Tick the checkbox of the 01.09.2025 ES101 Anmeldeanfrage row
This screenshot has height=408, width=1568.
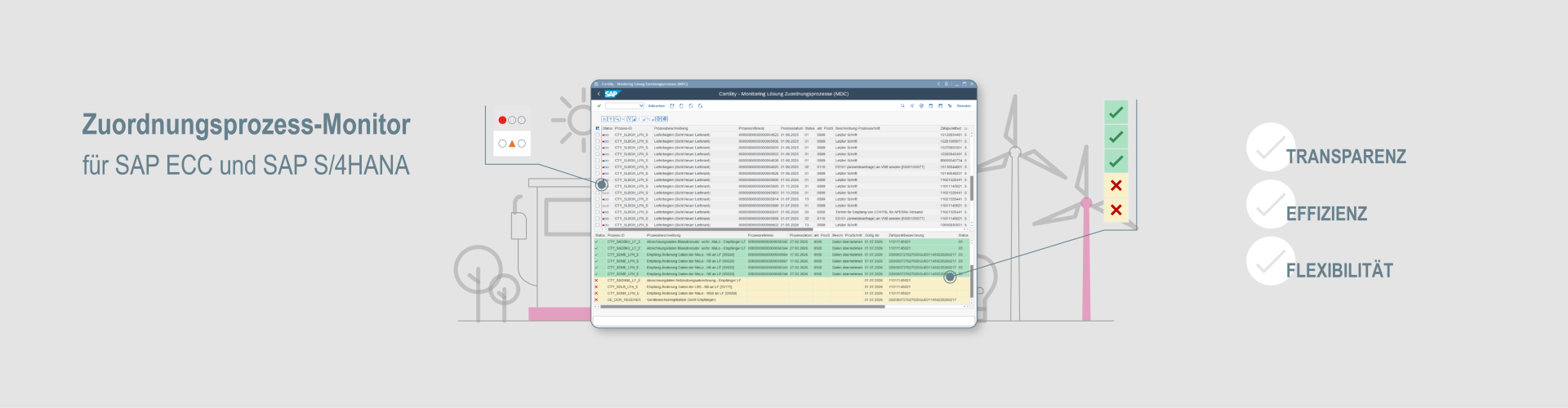pos(597,167)
